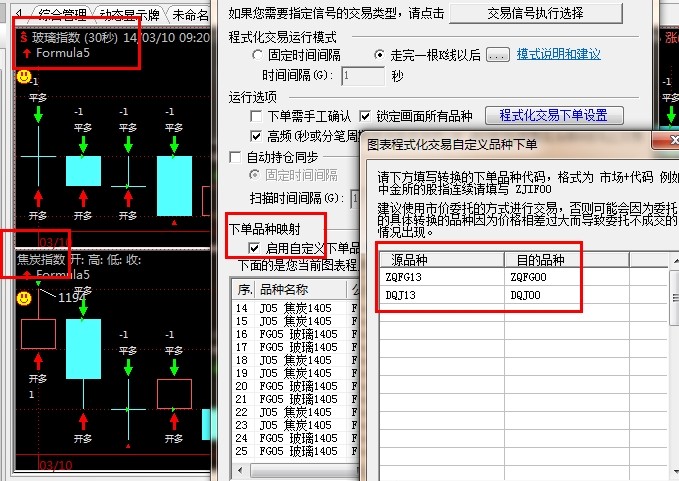Toggle the 高频 checkbox
The image size is (679, 481).
tap(256, 136)
